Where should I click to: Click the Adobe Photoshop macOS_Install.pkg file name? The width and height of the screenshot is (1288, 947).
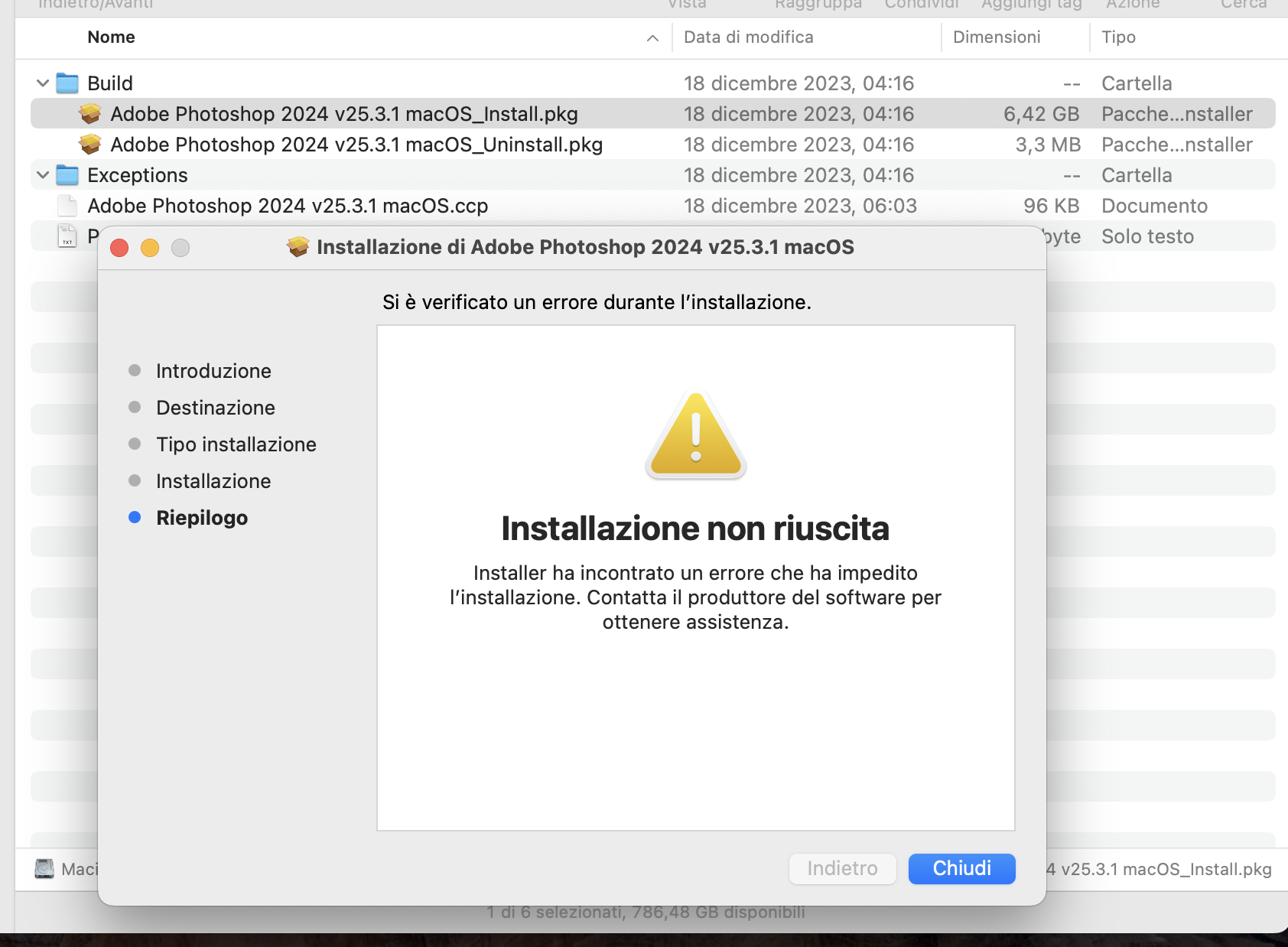click(344, 114)
